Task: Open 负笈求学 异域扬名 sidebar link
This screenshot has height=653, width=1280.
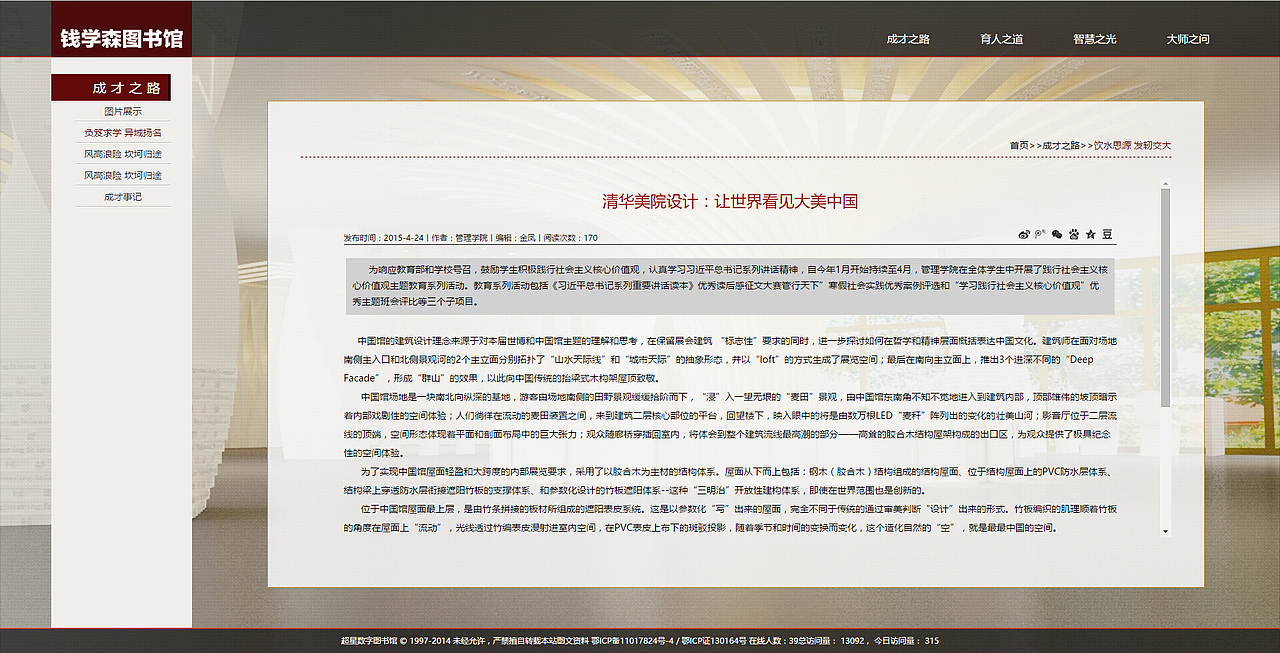Action: [123, 132]
